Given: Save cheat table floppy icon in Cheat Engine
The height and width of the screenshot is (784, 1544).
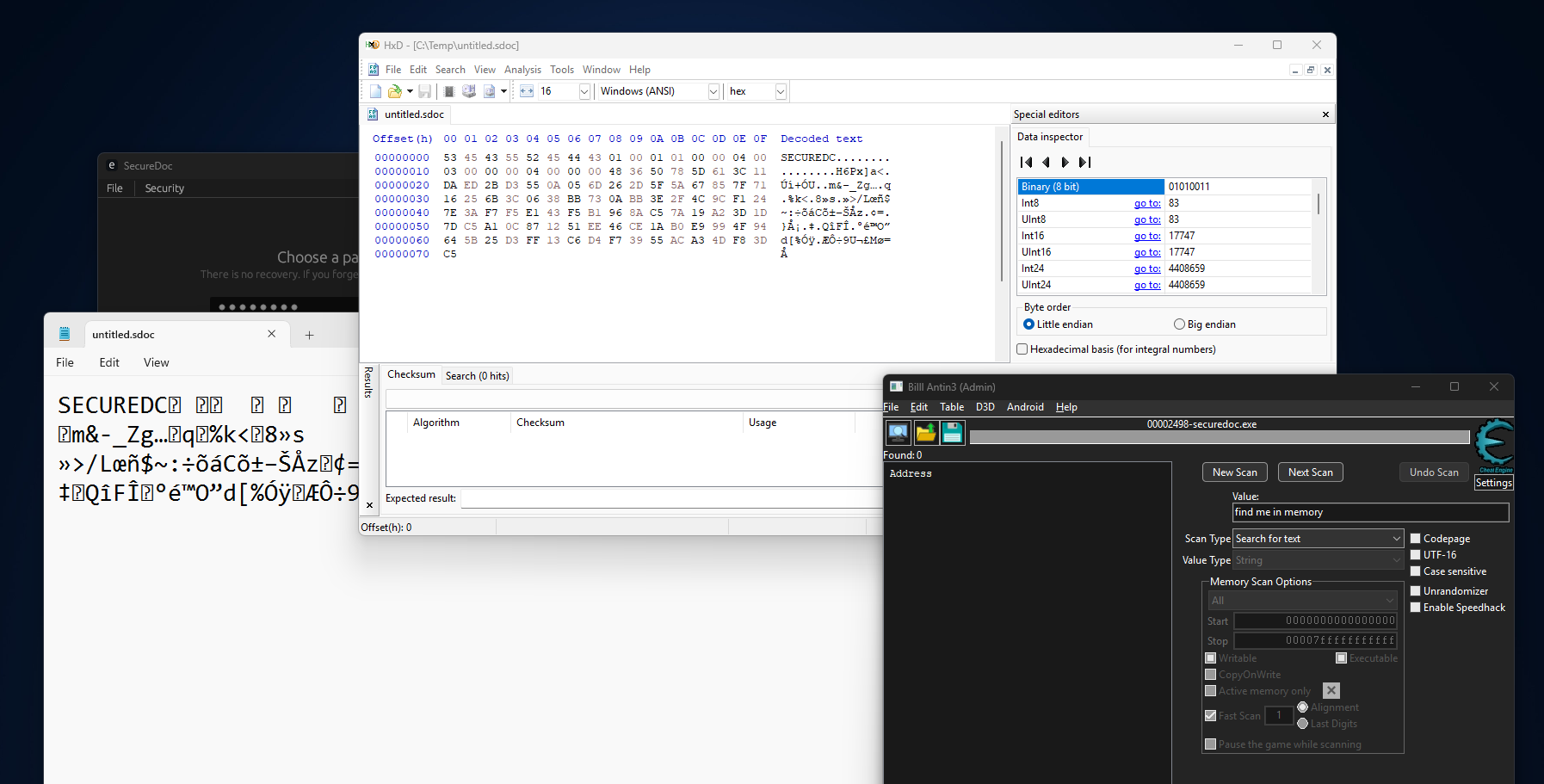Looking at the screenshot, I should click(x=952, y=432).
